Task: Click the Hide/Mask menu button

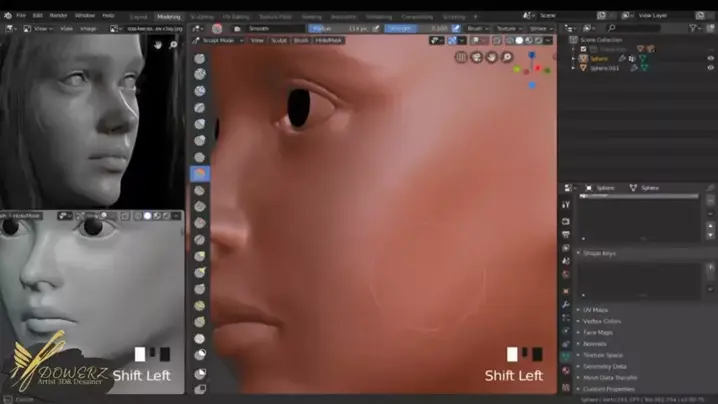Action: [328, 40]
